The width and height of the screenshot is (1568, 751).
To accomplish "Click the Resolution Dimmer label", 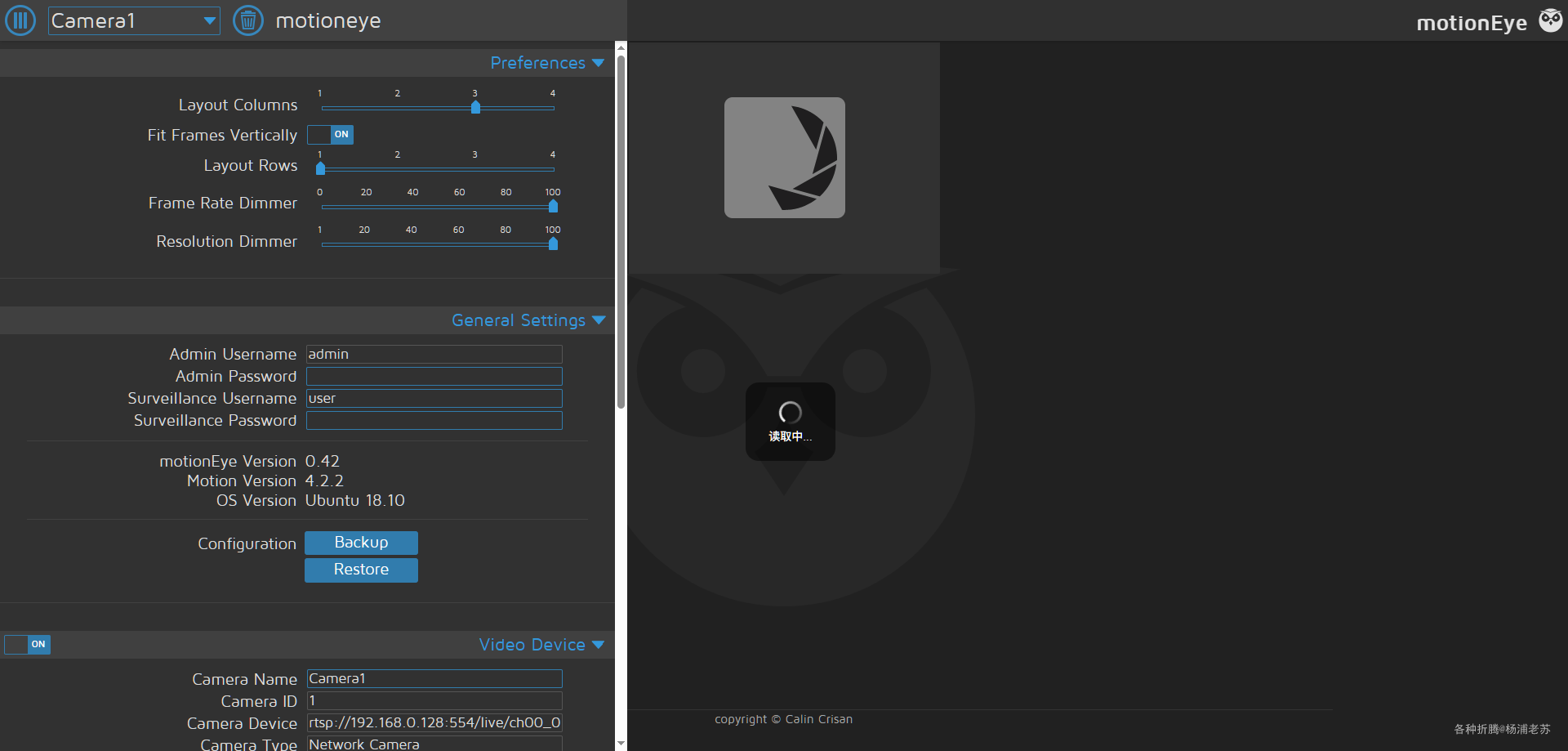I will click(x=227, y=241).
